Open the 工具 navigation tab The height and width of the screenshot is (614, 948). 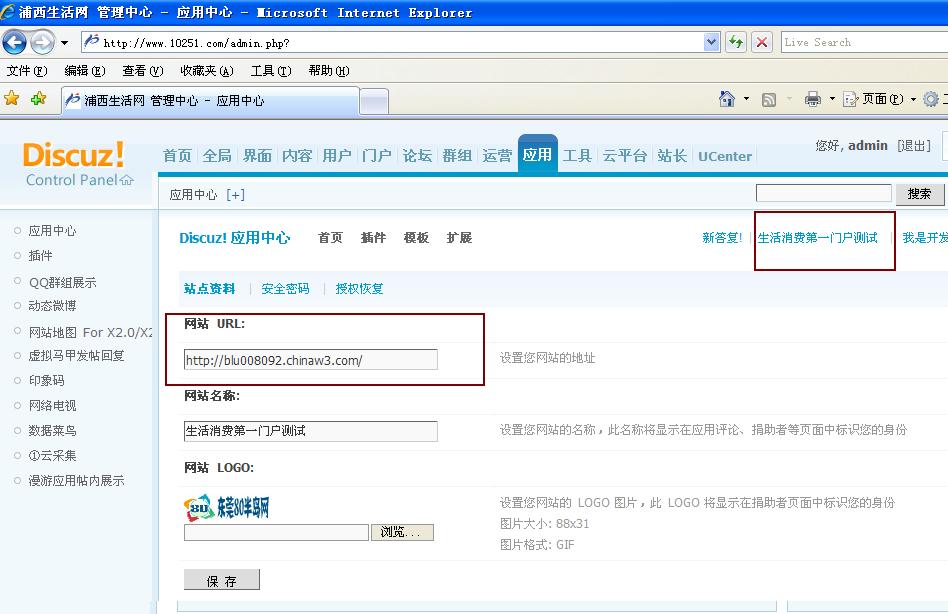(577, 156)
